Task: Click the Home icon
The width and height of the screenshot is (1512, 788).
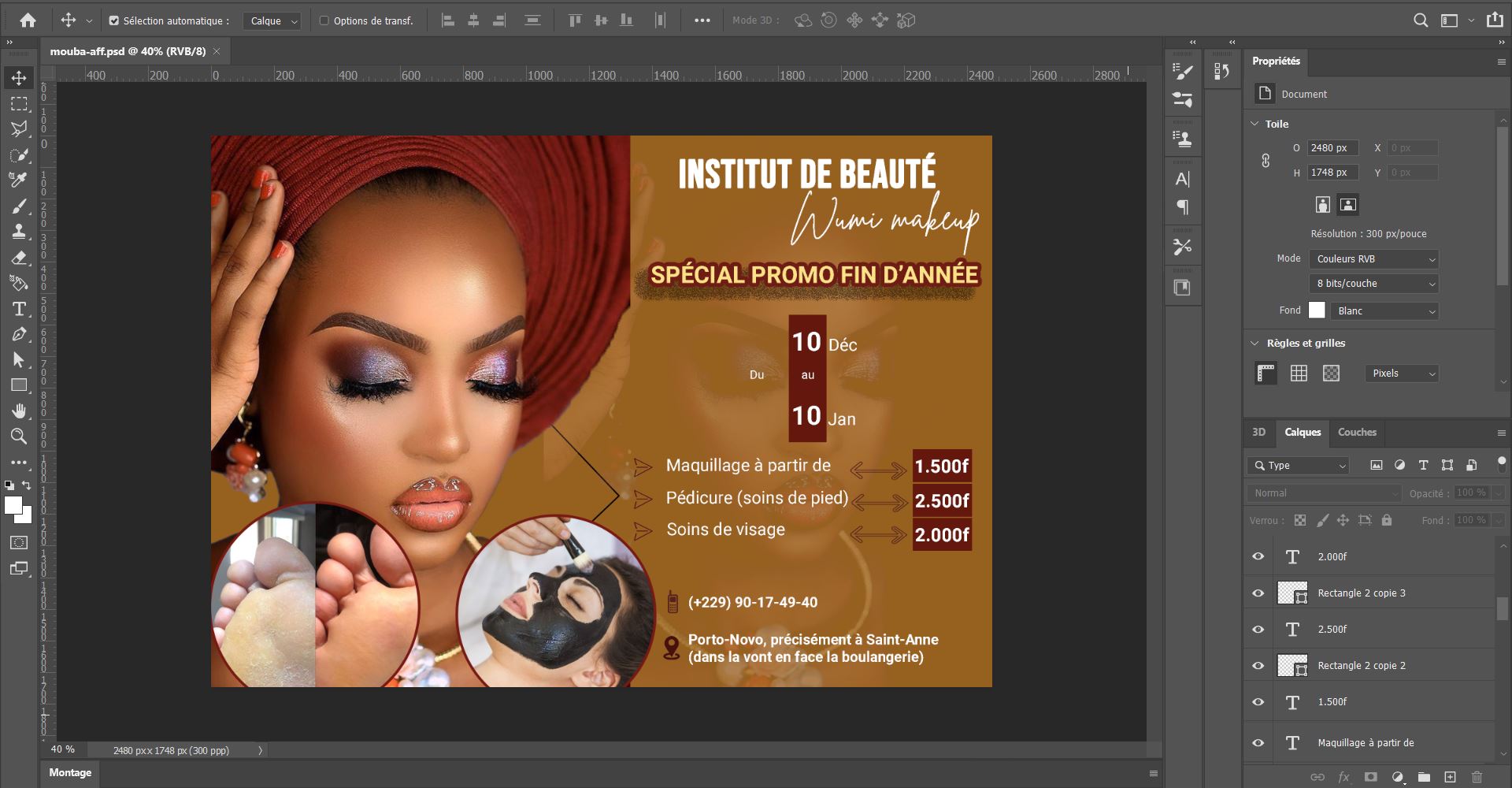Action: click(x=28, y=20)
